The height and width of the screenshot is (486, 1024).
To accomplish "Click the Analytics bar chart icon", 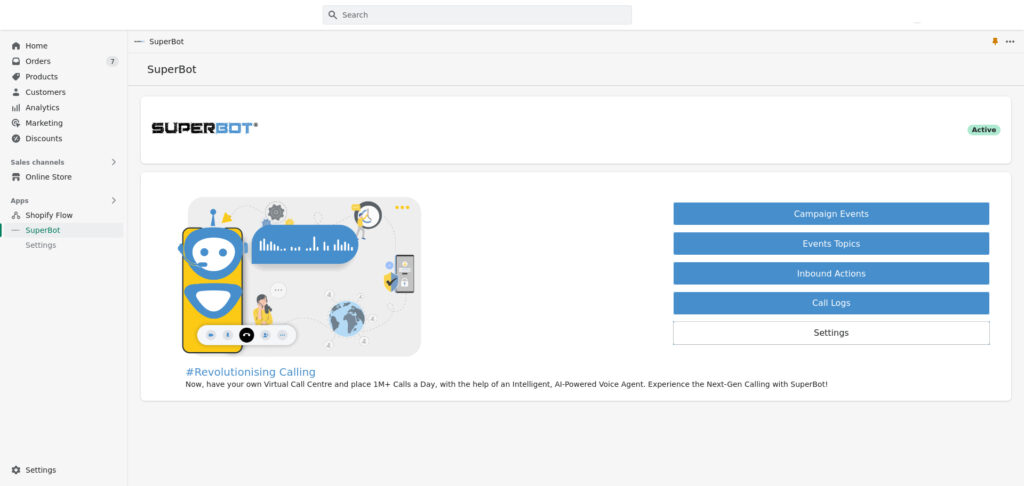I will click(16, 108).
